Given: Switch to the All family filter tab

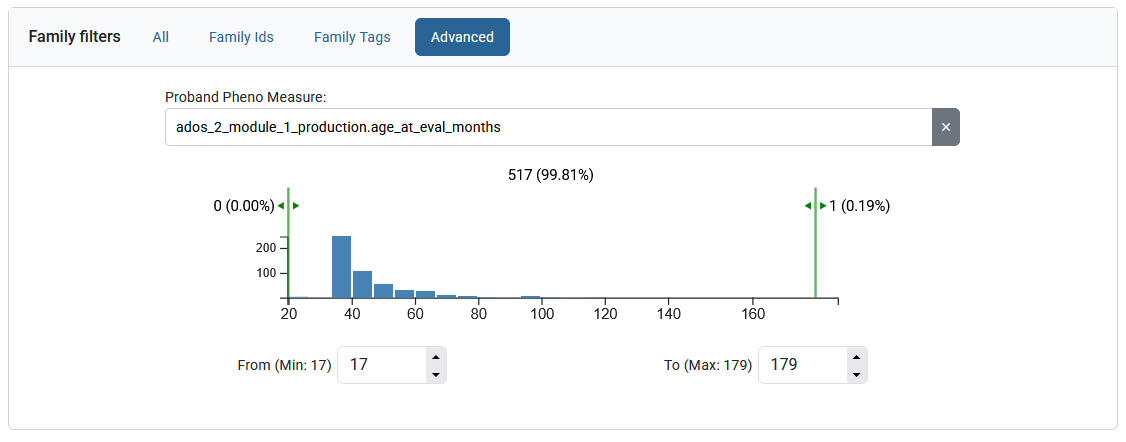Looking at the screenshot, I should [161, 37].
